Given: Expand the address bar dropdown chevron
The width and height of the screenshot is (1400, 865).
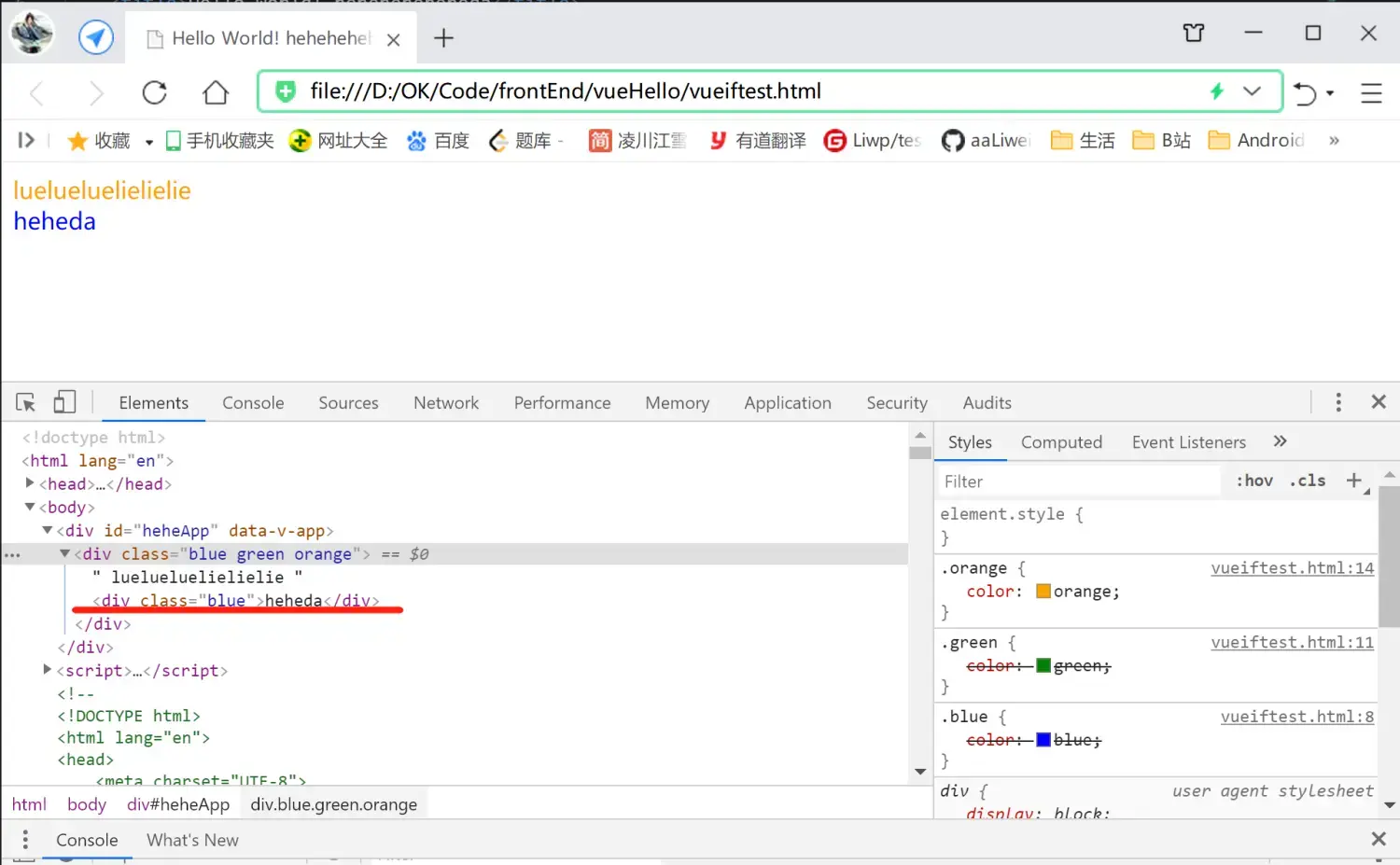Looking at the screenshot, I should pos(1253,91).
